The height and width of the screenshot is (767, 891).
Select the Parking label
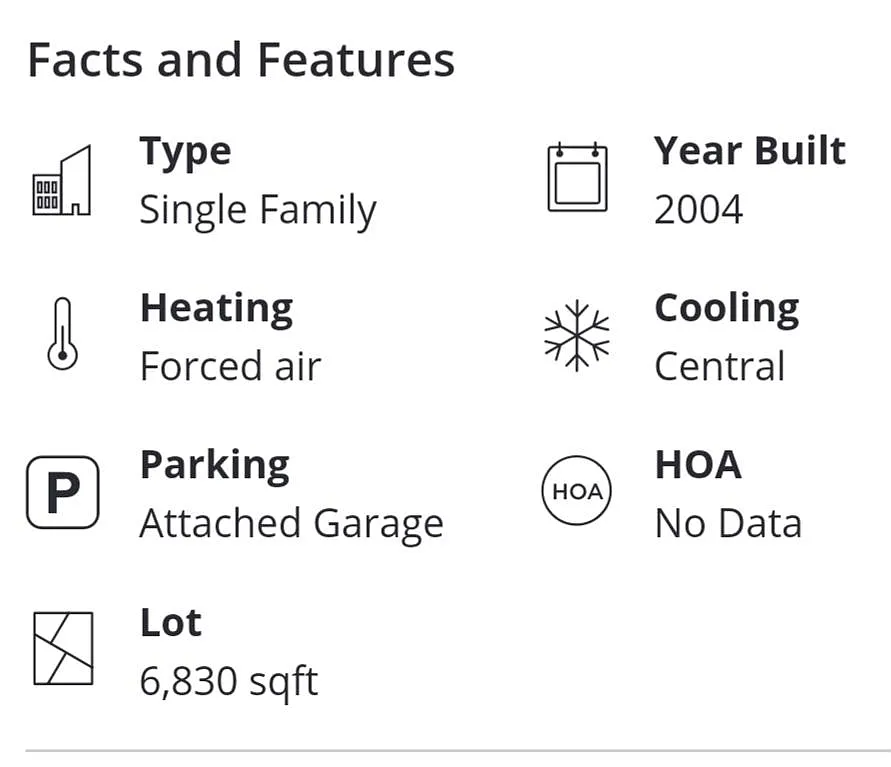pos(214,465)
